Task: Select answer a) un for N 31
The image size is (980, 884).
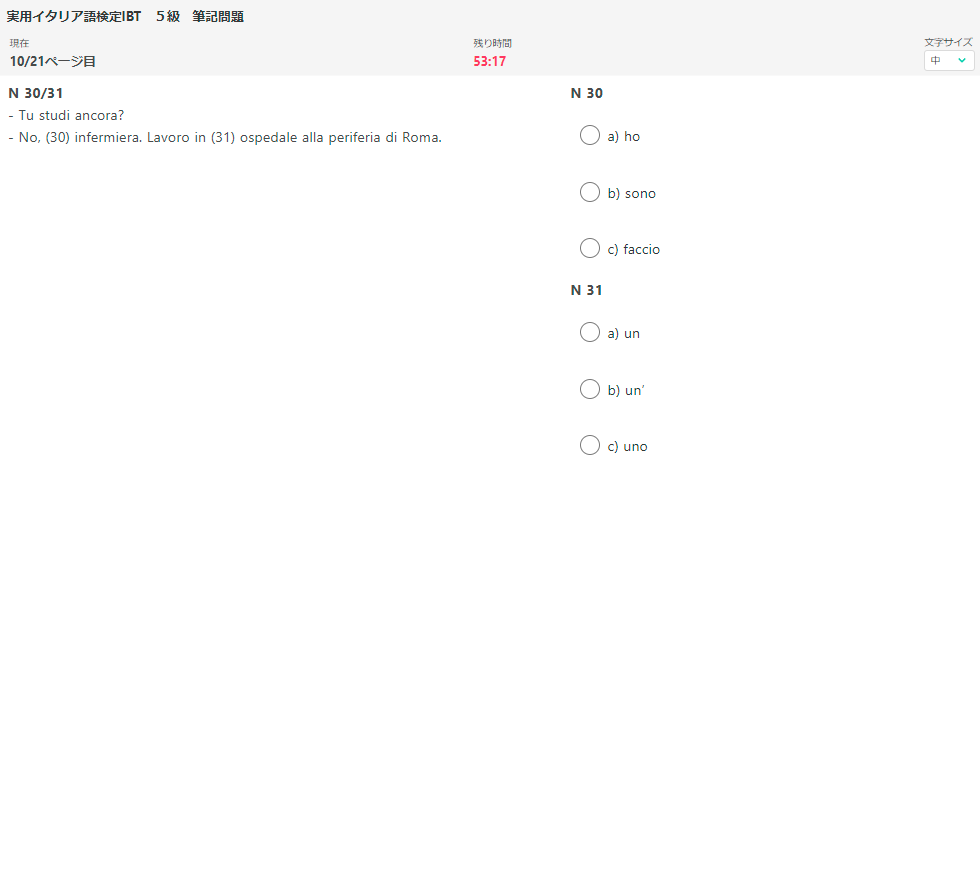Action: pos(589,332)
